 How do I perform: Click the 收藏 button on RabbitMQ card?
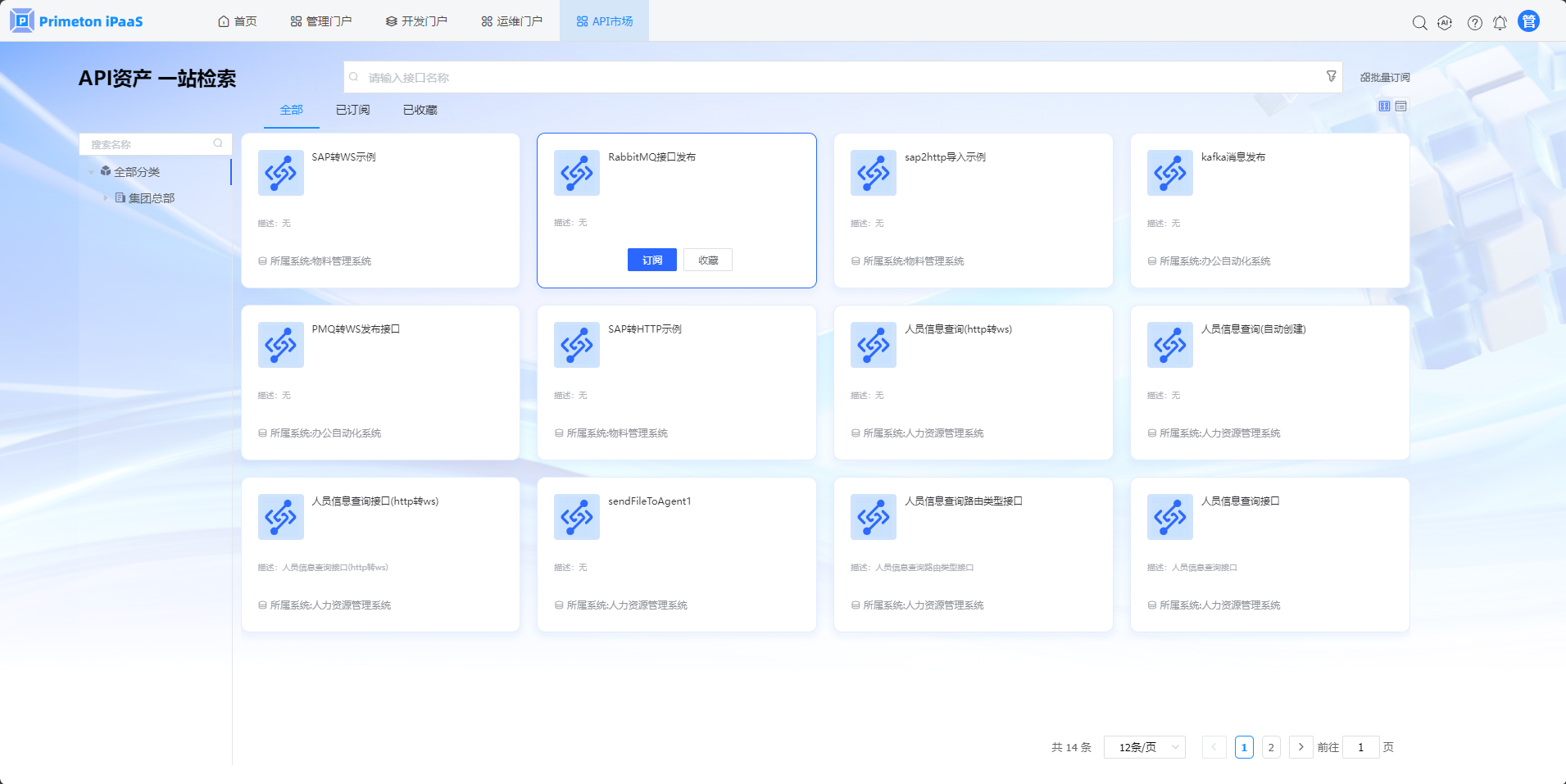[708, 260]
